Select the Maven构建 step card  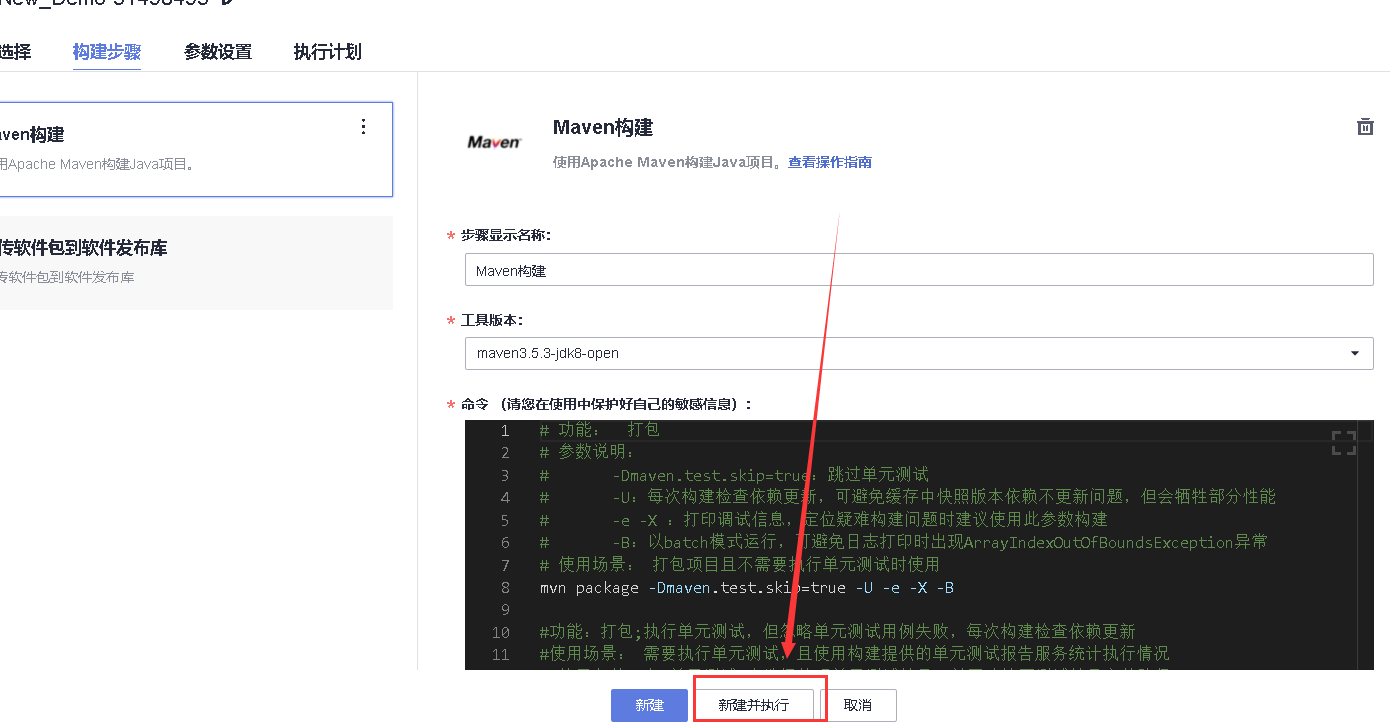tap(196, 149)
